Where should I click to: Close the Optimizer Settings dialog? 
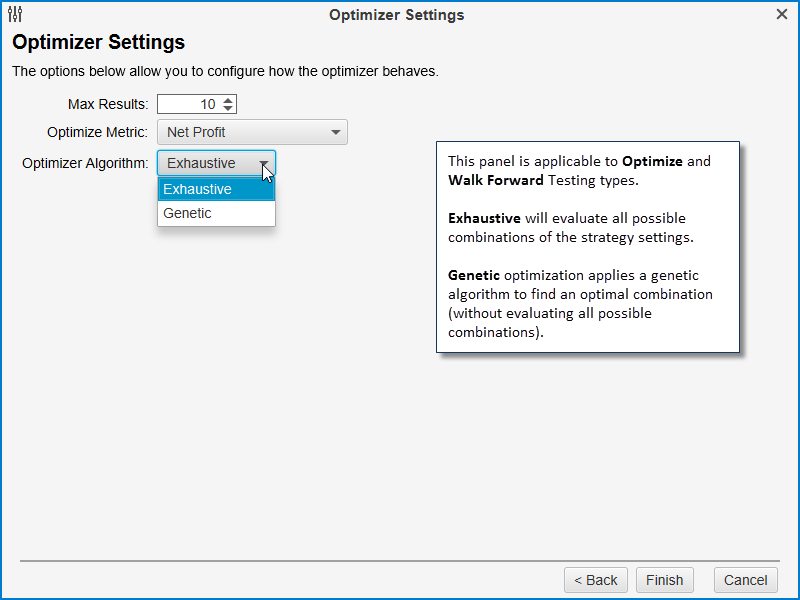(782, 15)
